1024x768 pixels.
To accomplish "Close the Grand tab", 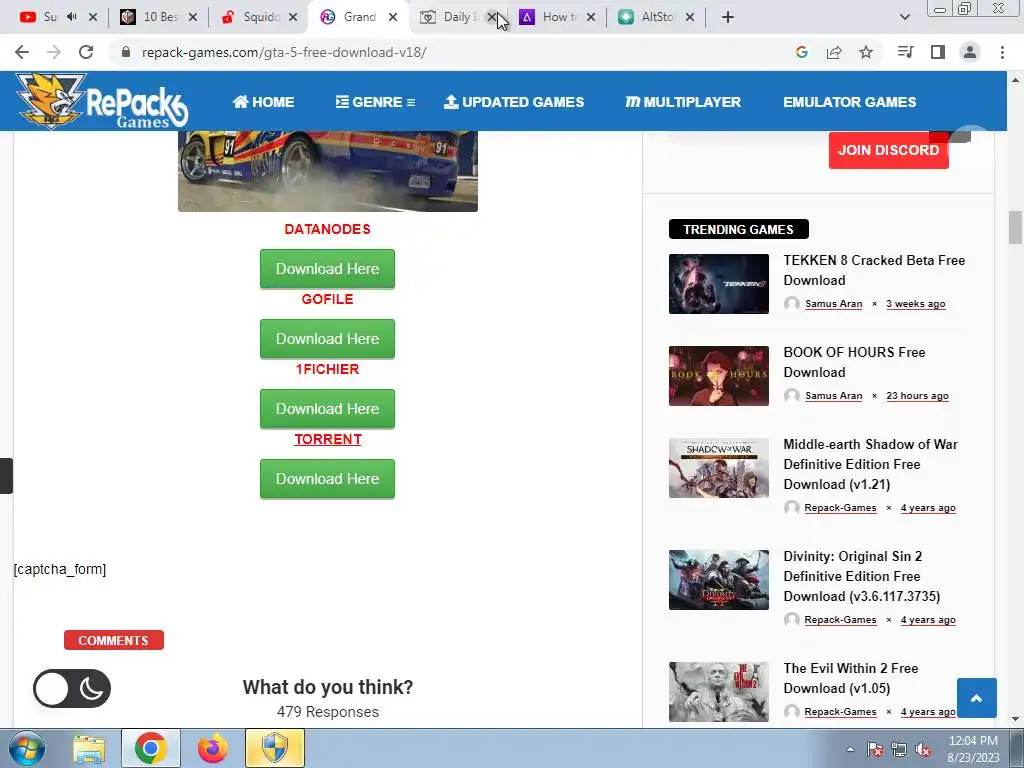I will (x=392, y=17).
